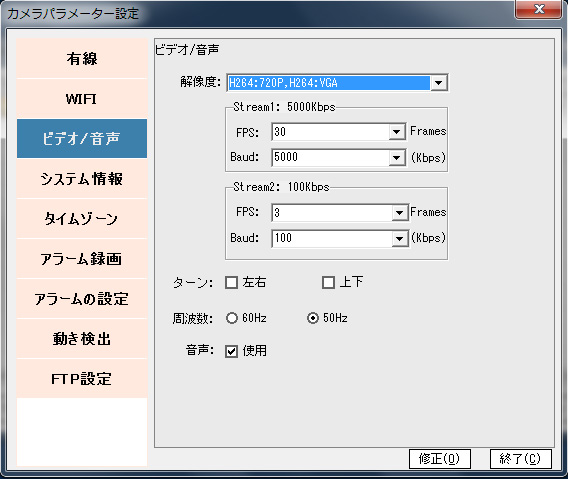Select the 60Hz frequency radio button

(232, 318)
